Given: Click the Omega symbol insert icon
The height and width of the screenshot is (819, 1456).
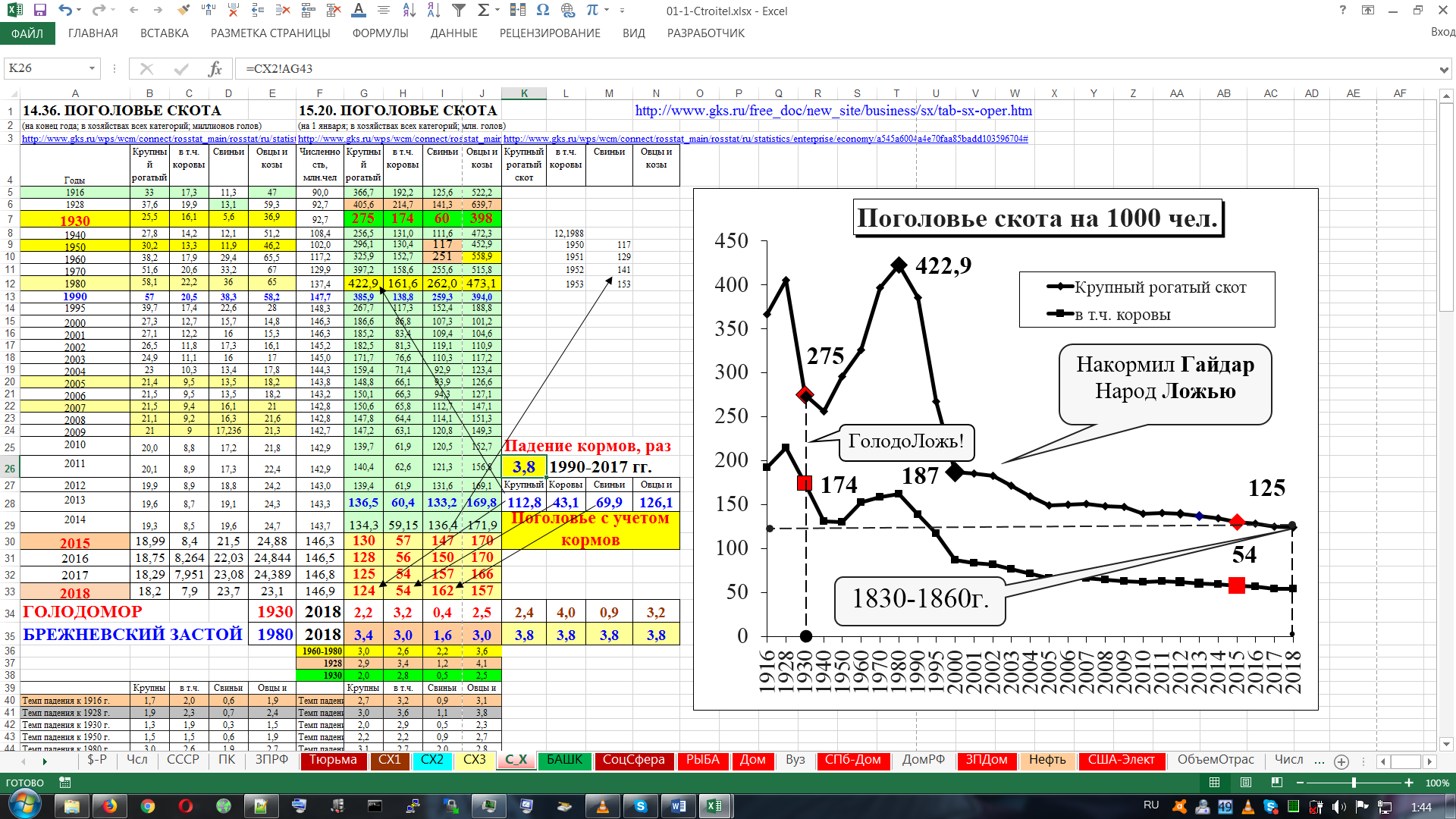Looking at the screenshot, I should 542,11.
